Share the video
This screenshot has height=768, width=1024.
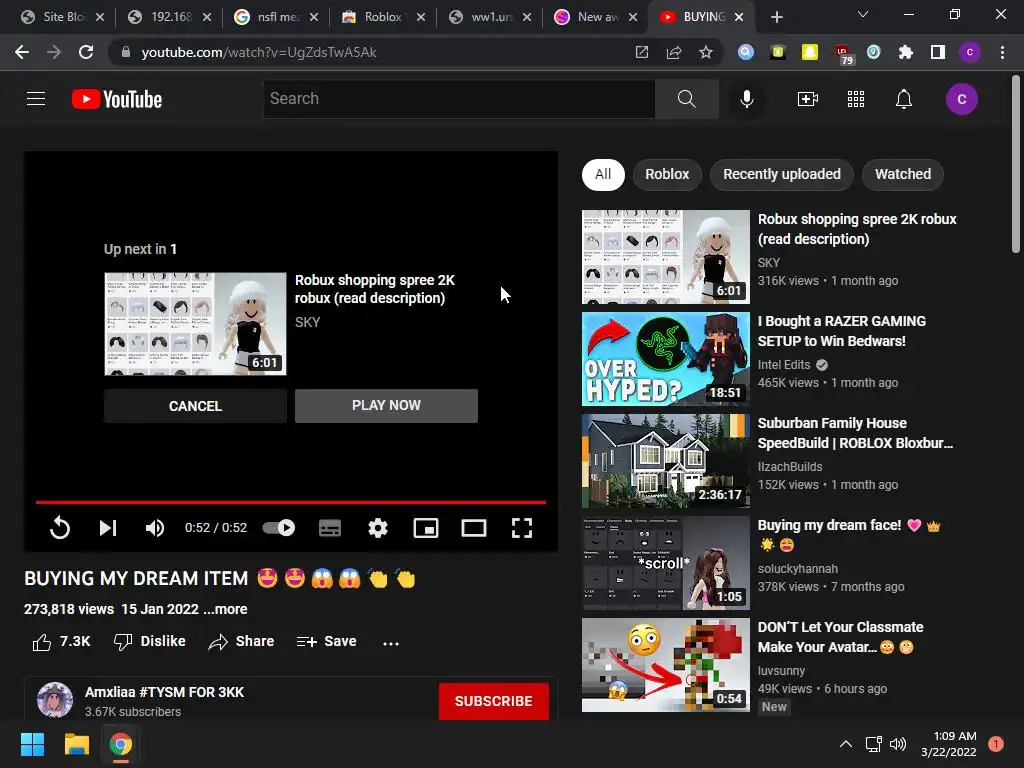[241, 642]
